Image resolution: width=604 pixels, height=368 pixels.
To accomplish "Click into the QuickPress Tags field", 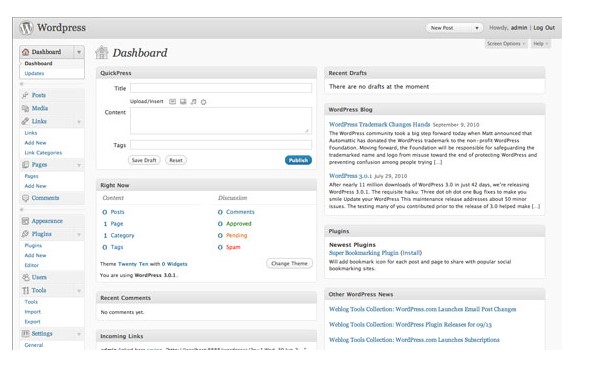I will click(221, 145).
